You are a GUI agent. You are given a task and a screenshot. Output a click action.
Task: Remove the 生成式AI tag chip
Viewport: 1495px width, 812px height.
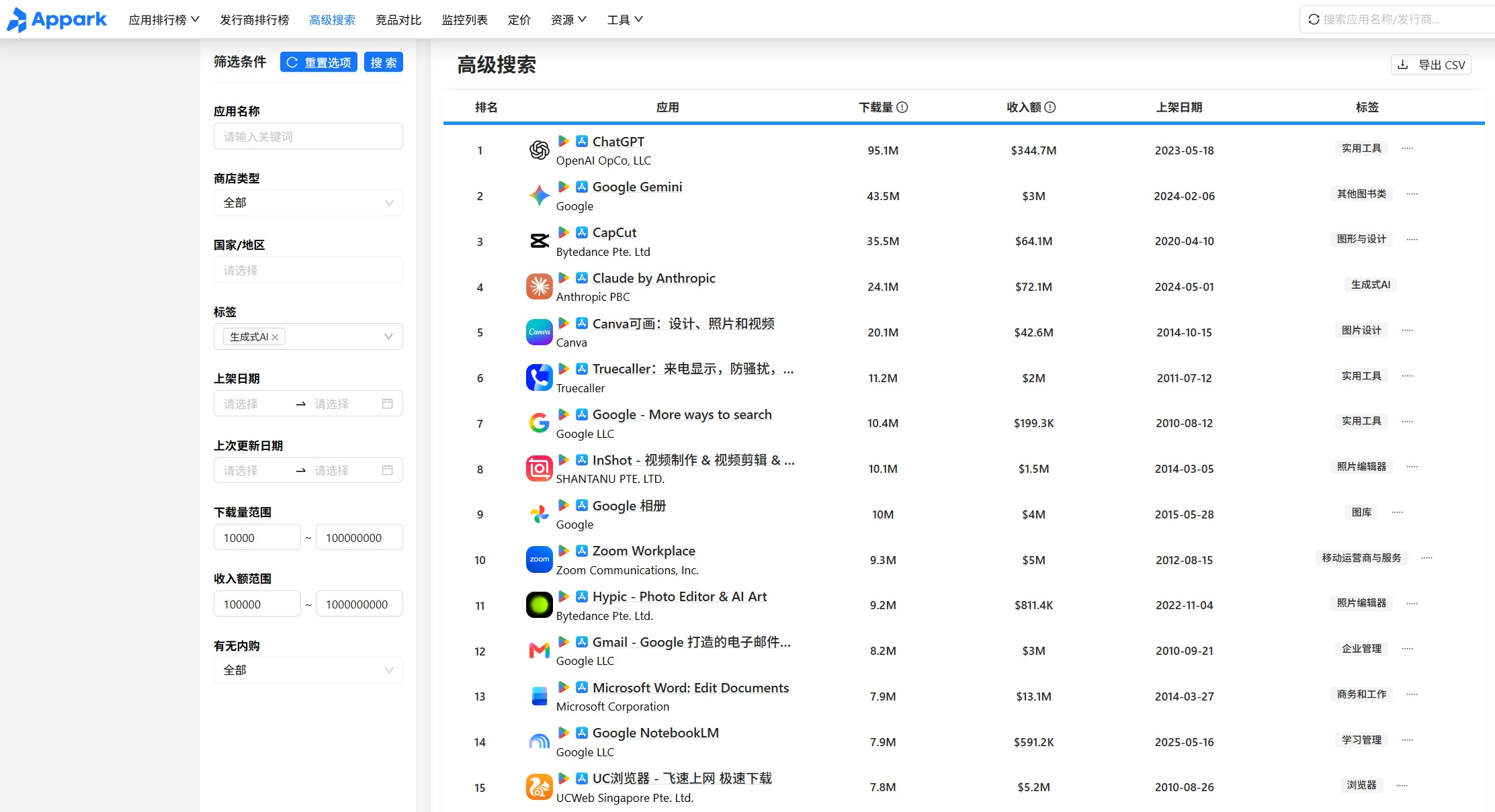[275, 337]
